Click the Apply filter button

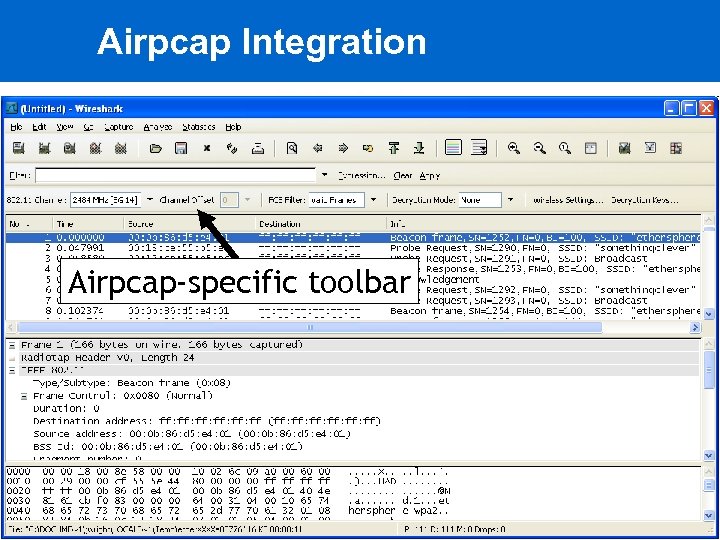click(x=430, y=175)
